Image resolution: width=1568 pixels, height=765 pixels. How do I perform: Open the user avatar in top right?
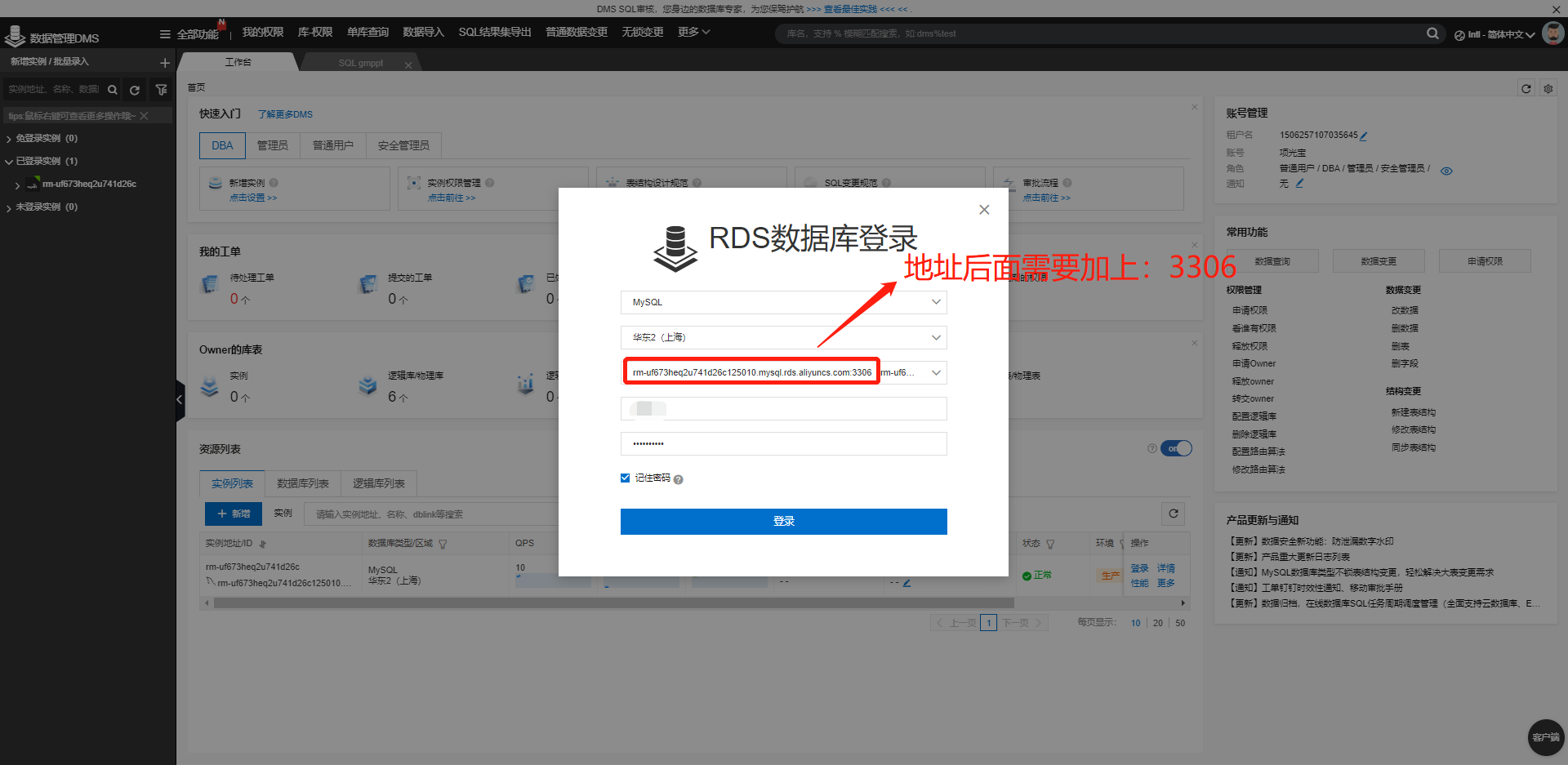pyautogui.click(x=1552, y=33)
